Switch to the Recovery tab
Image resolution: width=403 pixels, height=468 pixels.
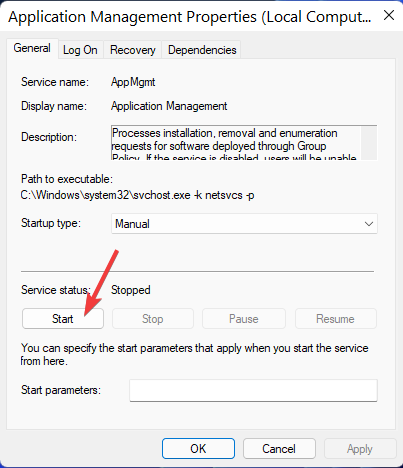pos(133,50)
